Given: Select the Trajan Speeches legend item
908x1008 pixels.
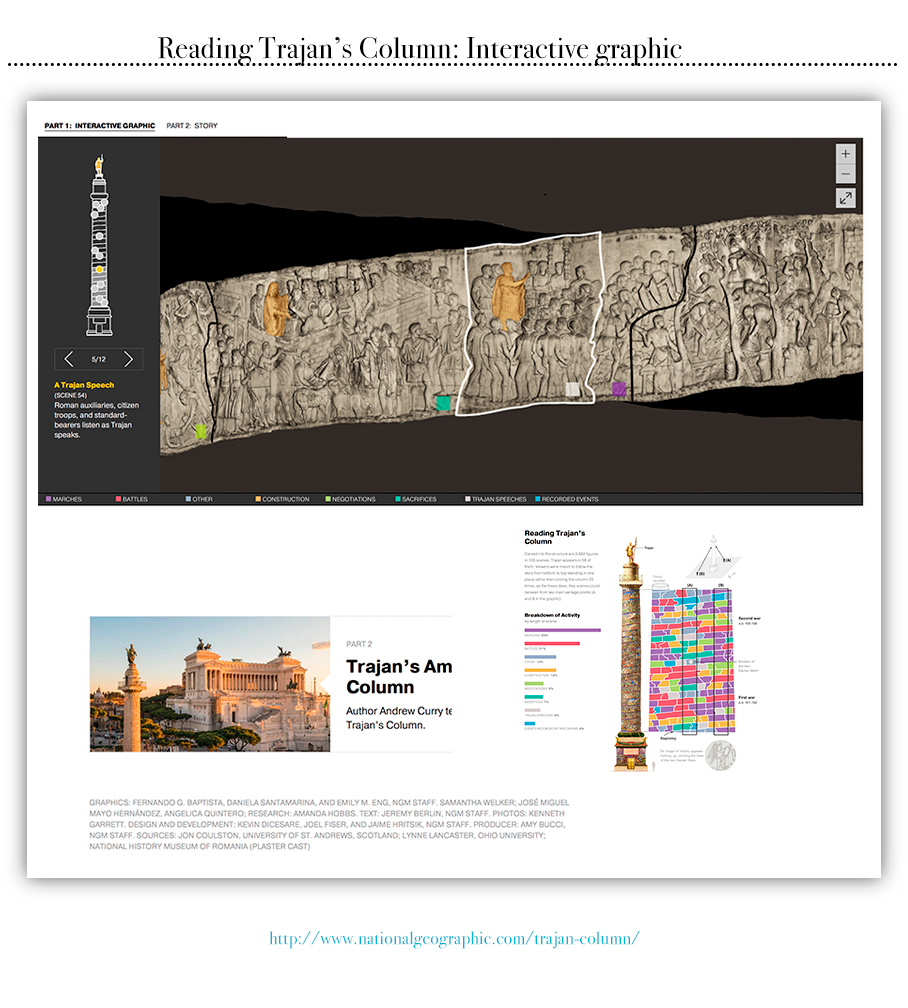Looking at the screenshot, I should [x=496, y=499].
